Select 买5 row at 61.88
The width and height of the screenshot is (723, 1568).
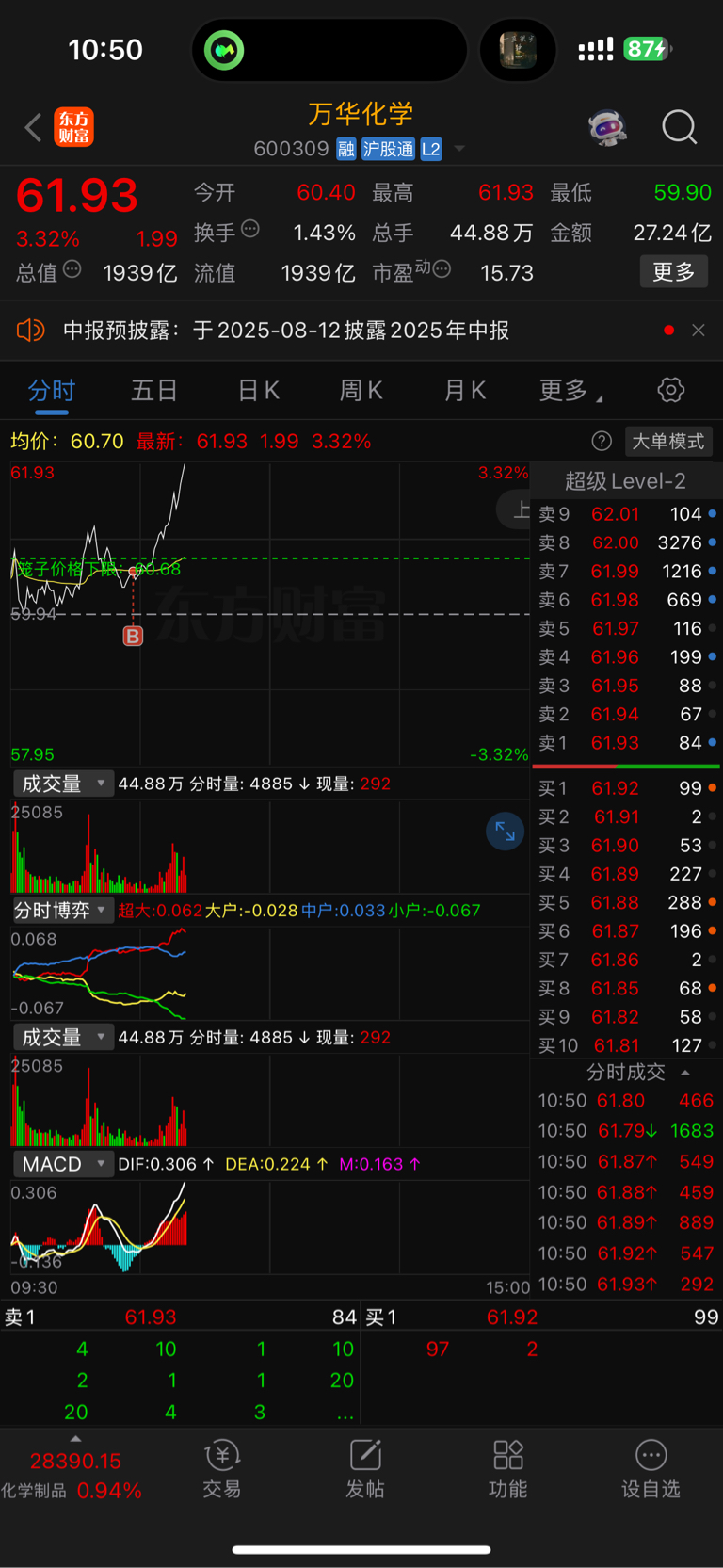click(x=627, y=902)
